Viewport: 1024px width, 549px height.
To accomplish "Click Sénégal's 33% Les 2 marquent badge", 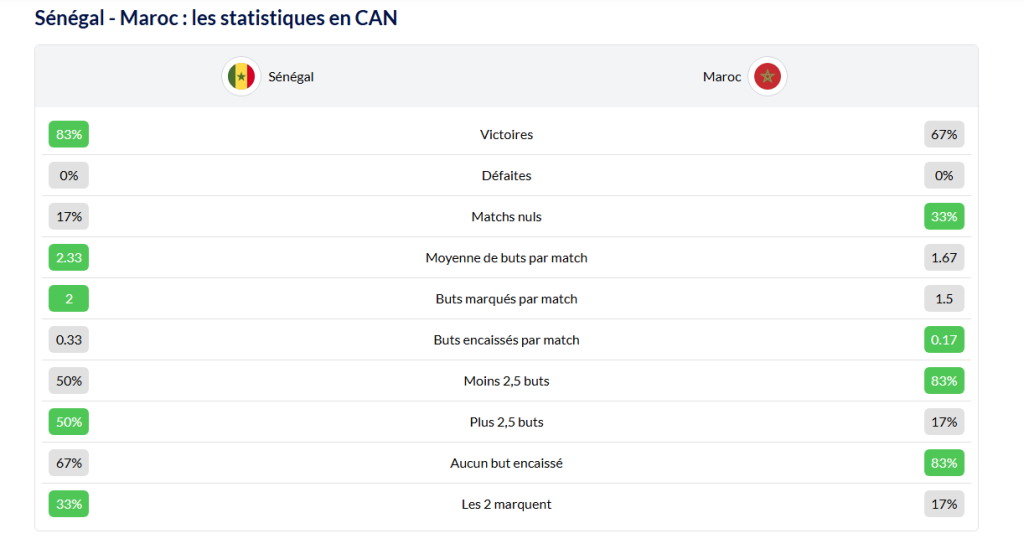I will 69,504.
